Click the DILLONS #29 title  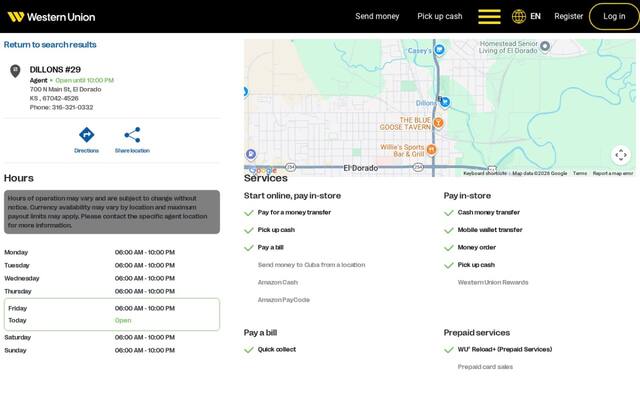pos(55,69)
